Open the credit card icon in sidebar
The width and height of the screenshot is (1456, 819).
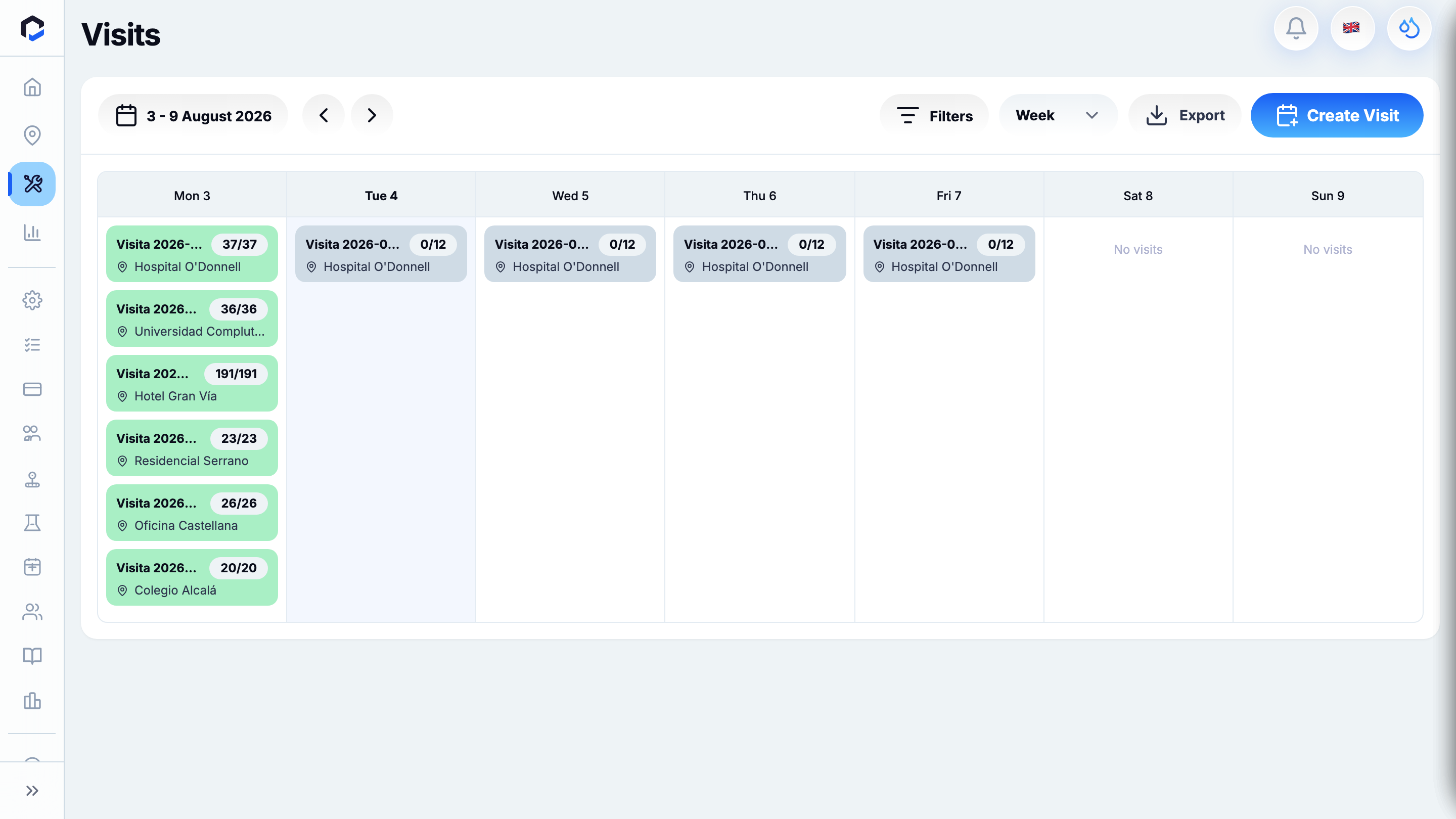pos(32,389)
